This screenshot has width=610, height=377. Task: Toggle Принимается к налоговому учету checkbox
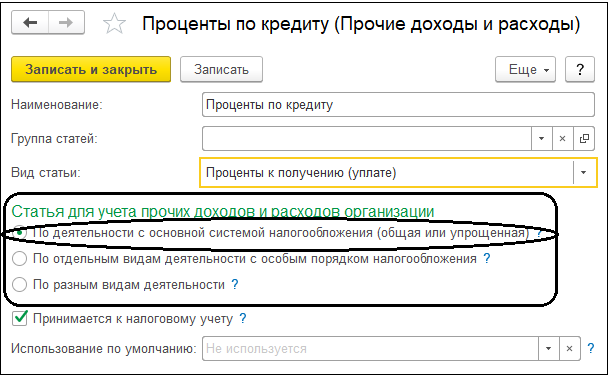coord(19,318)
